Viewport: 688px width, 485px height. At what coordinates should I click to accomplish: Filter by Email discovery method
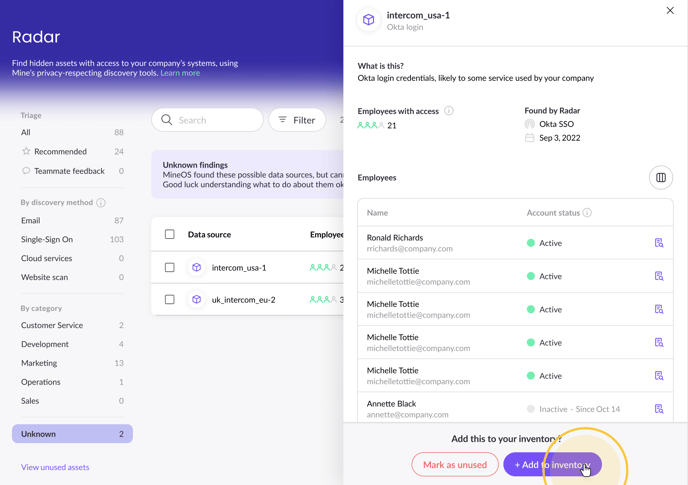(72, 220)
